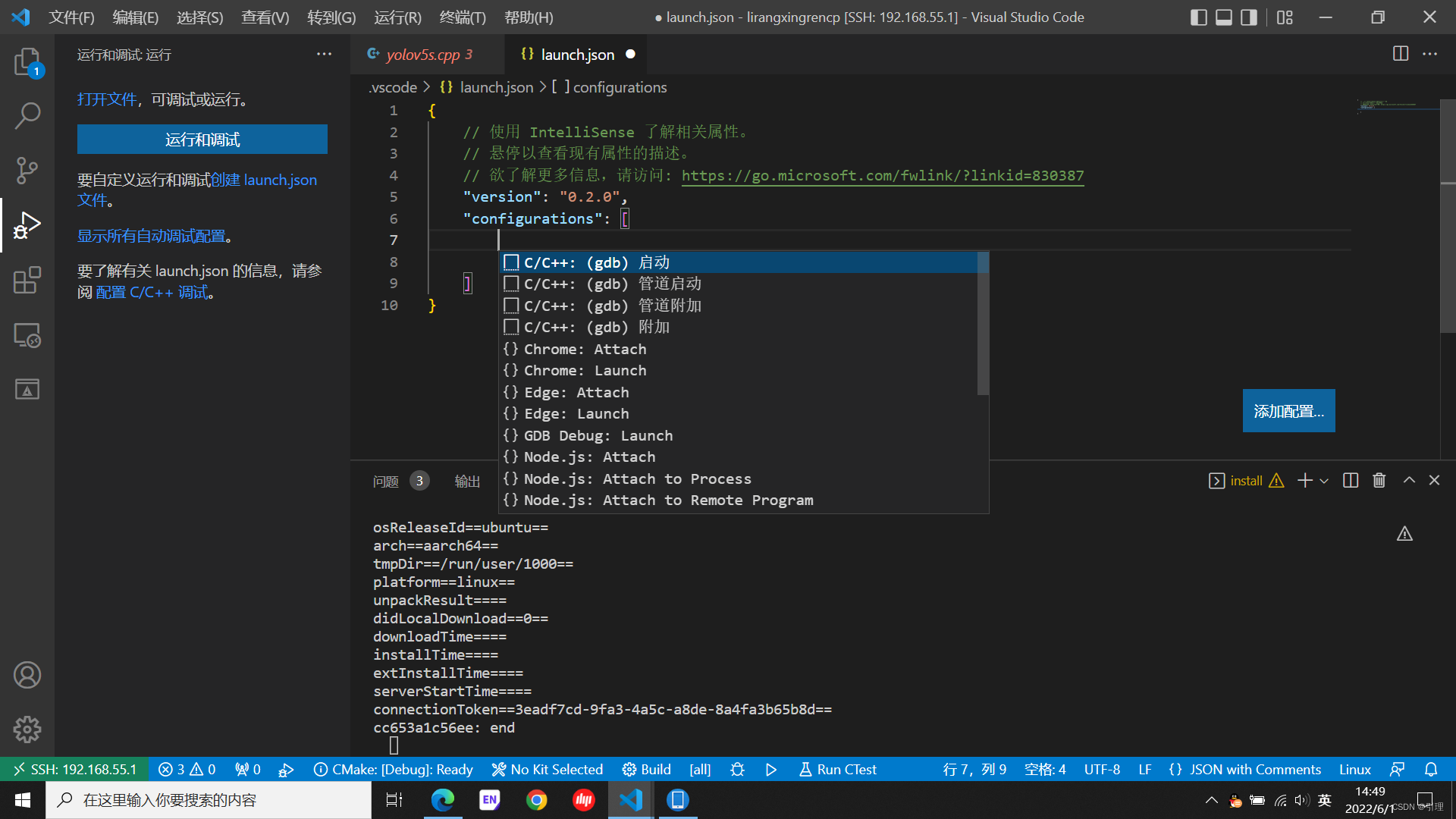The width and height of the screenshot is (1456, 819).
Task: Open notifications bell in status bar
Action: [1431, 770]
